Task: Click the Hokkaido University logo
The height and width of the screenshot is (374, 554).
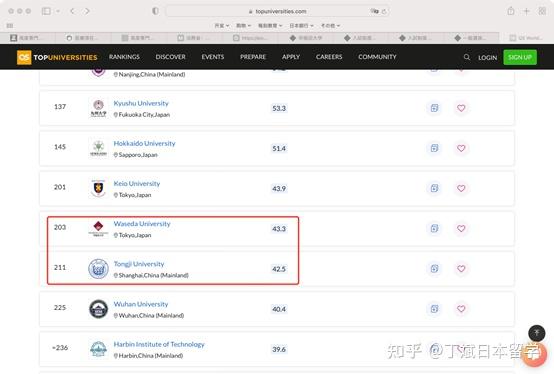Action: [x=98, y=148]
